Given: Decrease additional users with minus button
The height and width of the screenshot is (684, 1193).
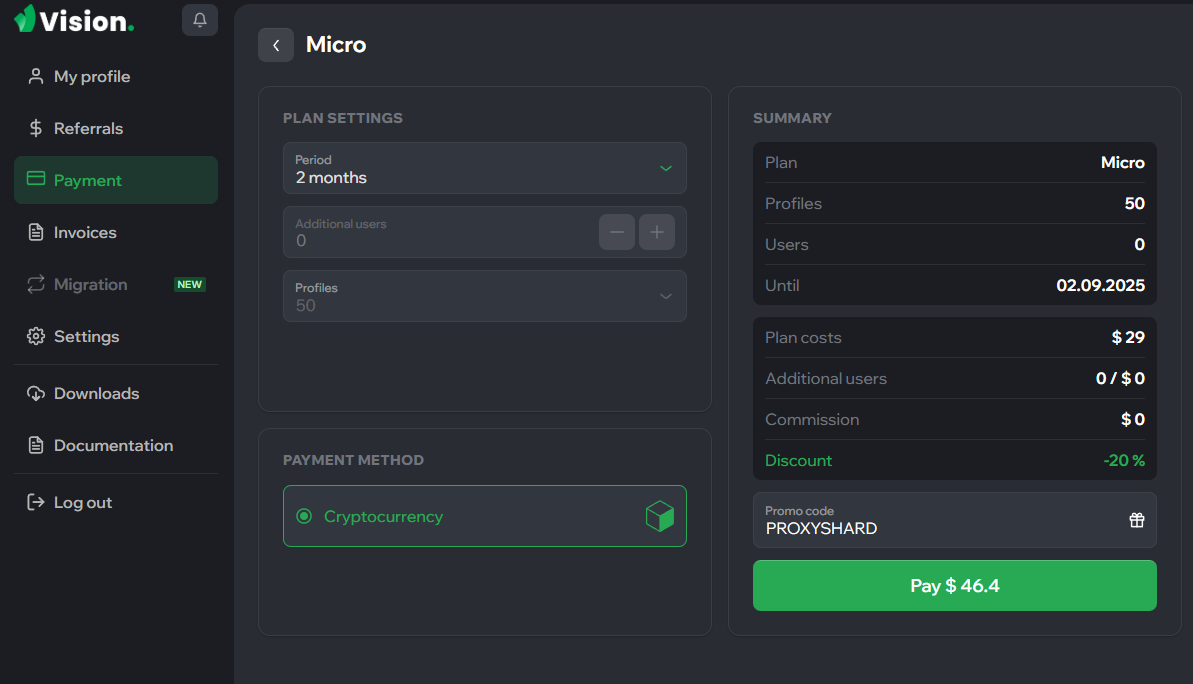Looking at the screenshot, I should tap(616, 232).
